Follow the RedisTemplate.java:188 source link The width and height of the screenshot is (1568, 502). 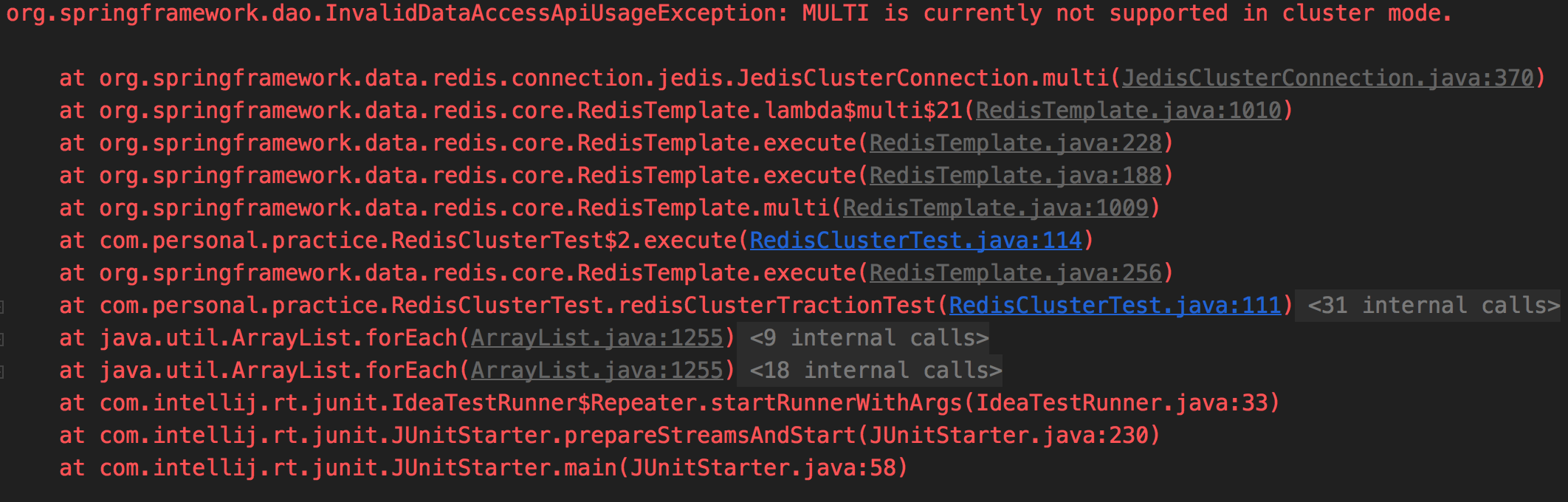point(1016,175)
